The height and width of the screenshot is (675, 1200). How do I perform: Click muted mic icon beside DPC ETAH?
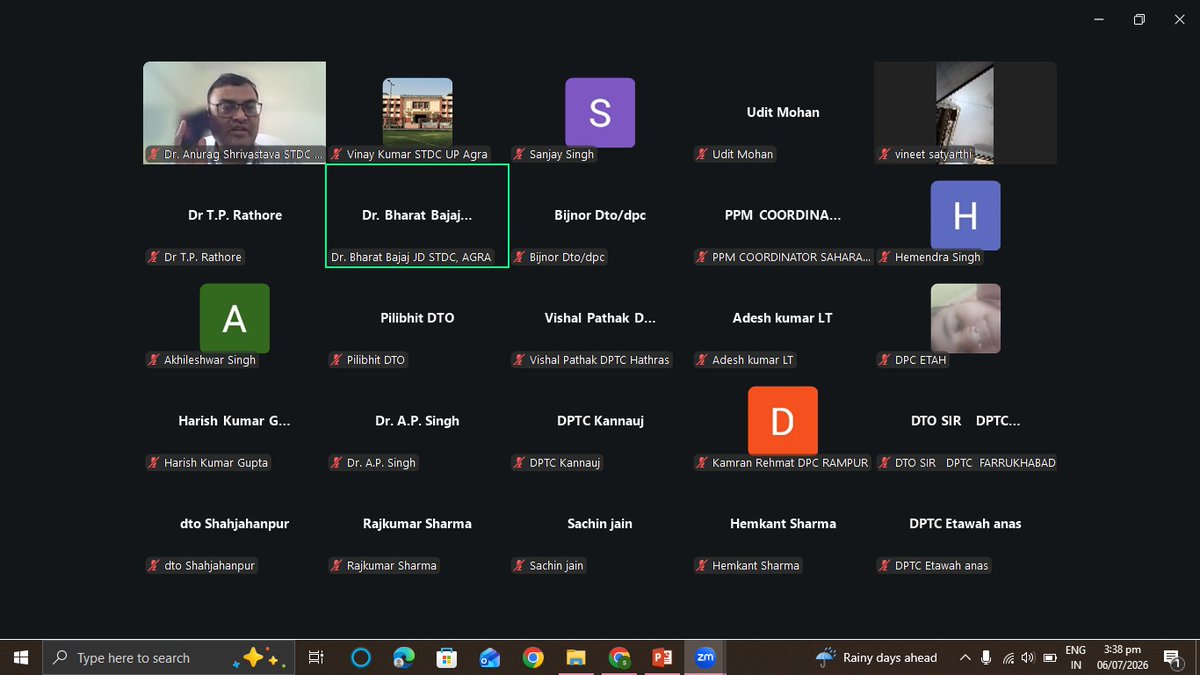[x=885, y=360]
